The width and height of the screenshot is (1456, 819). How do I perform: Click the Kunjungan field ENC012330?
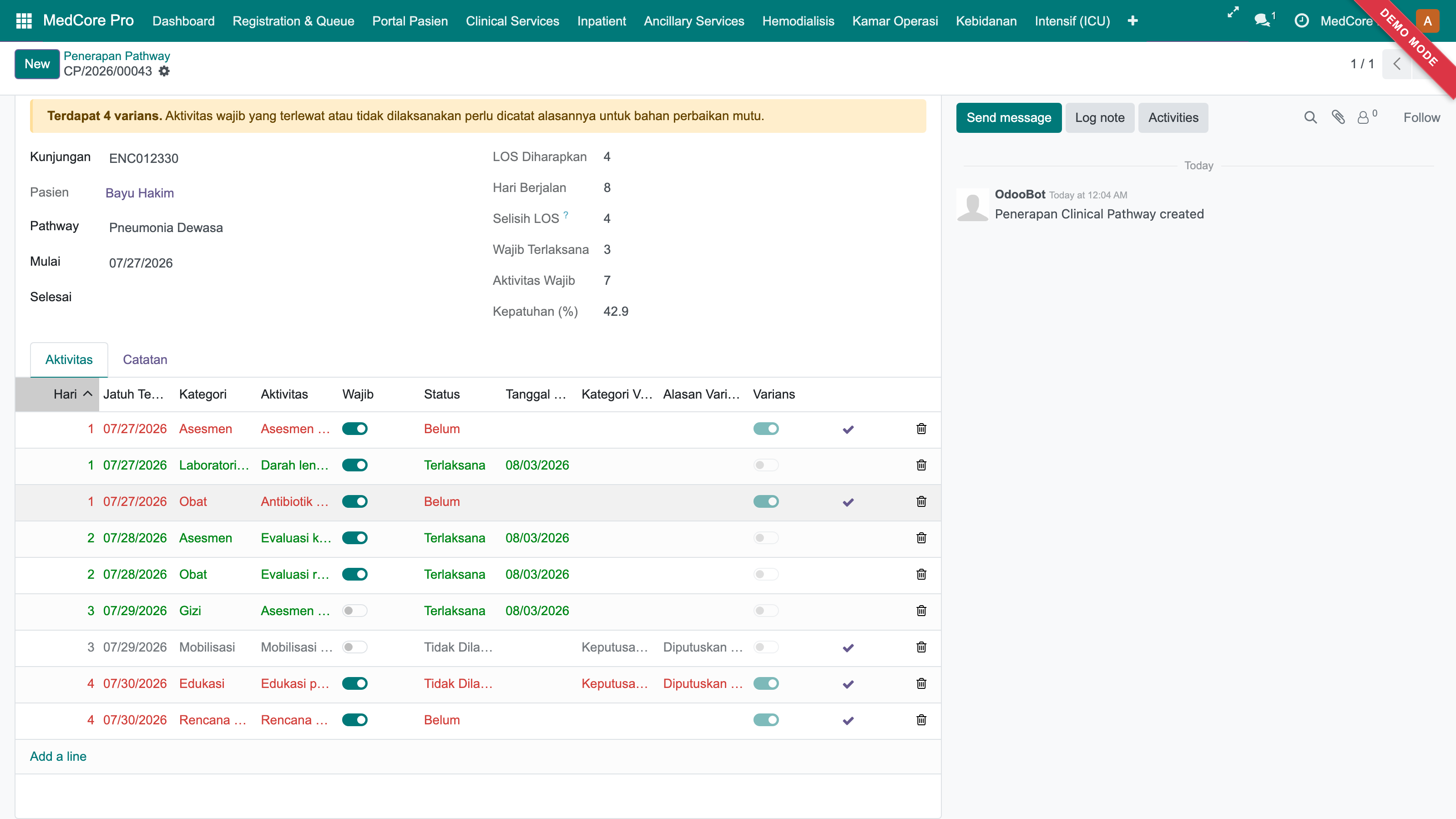(x=144, y=158)
